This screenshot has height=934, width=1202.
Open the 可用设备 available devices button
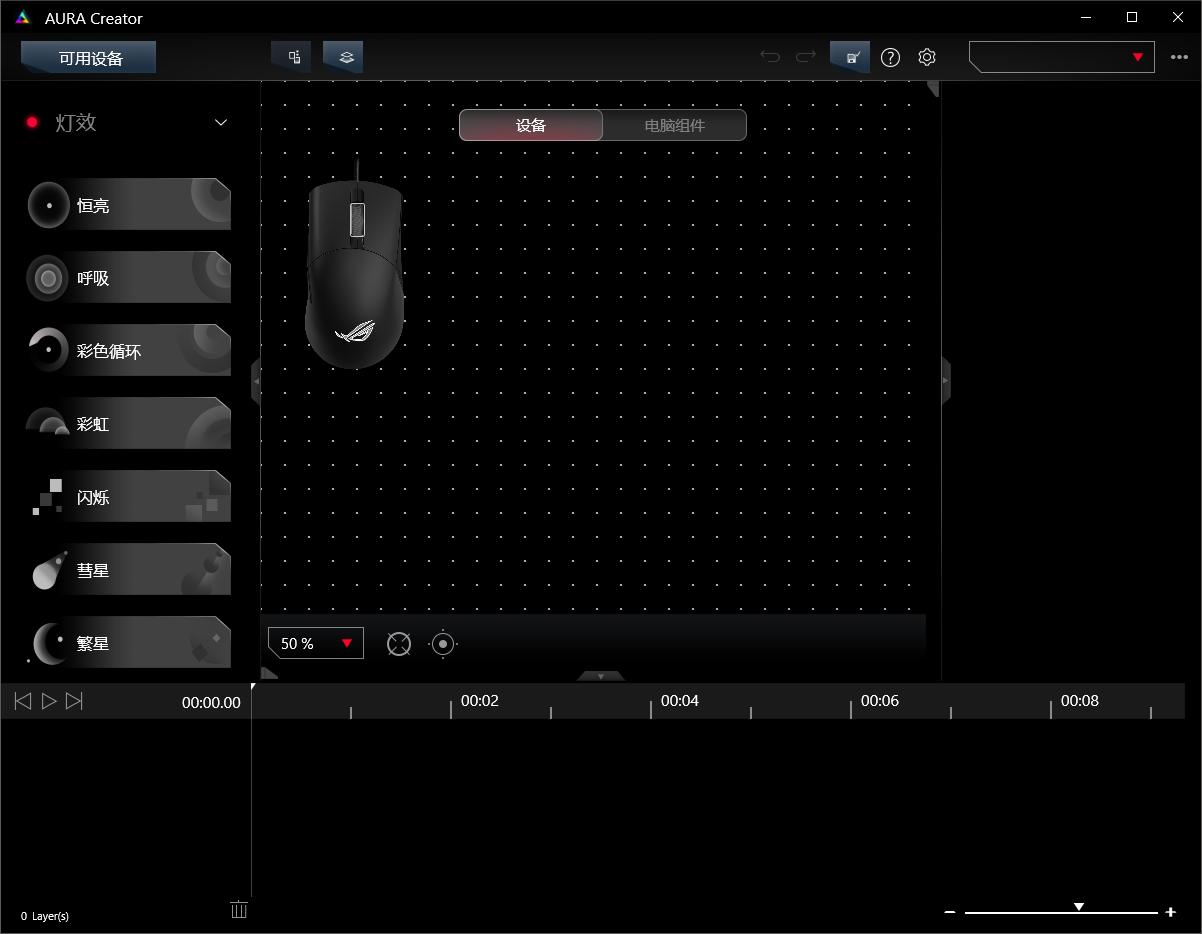tap(89, 57)
